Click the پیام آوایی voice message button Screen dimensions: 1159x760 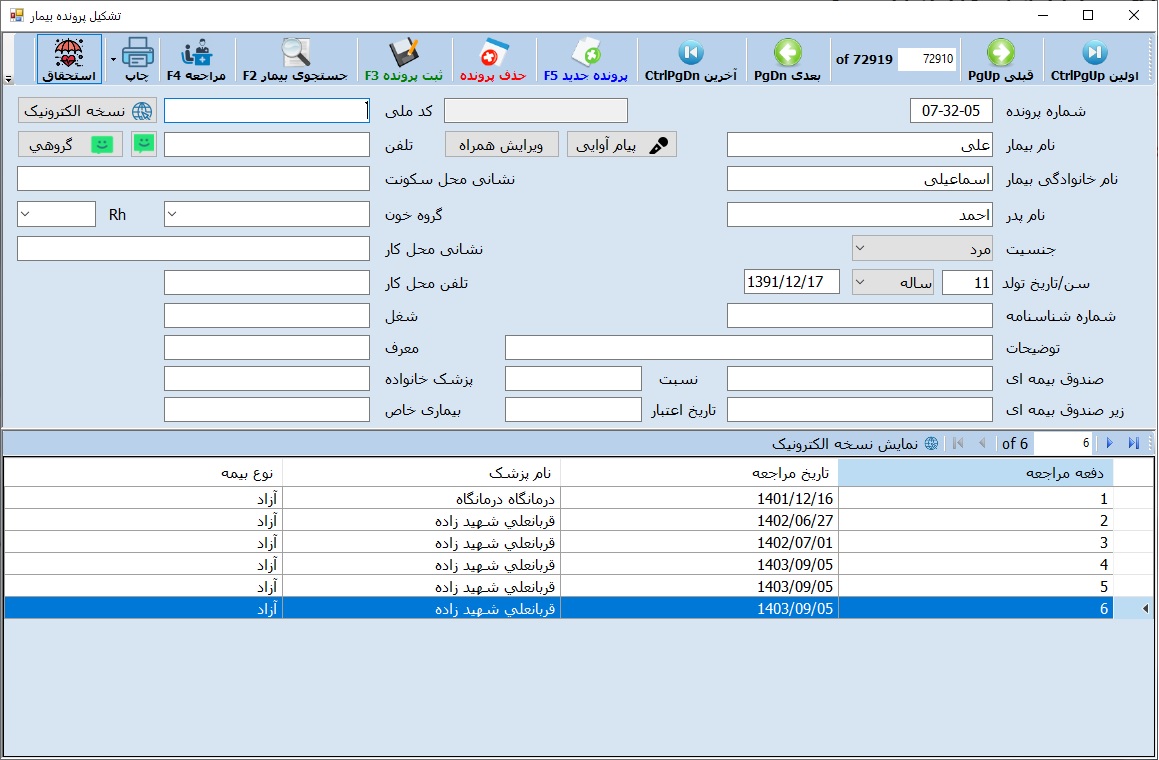[622, 145]
